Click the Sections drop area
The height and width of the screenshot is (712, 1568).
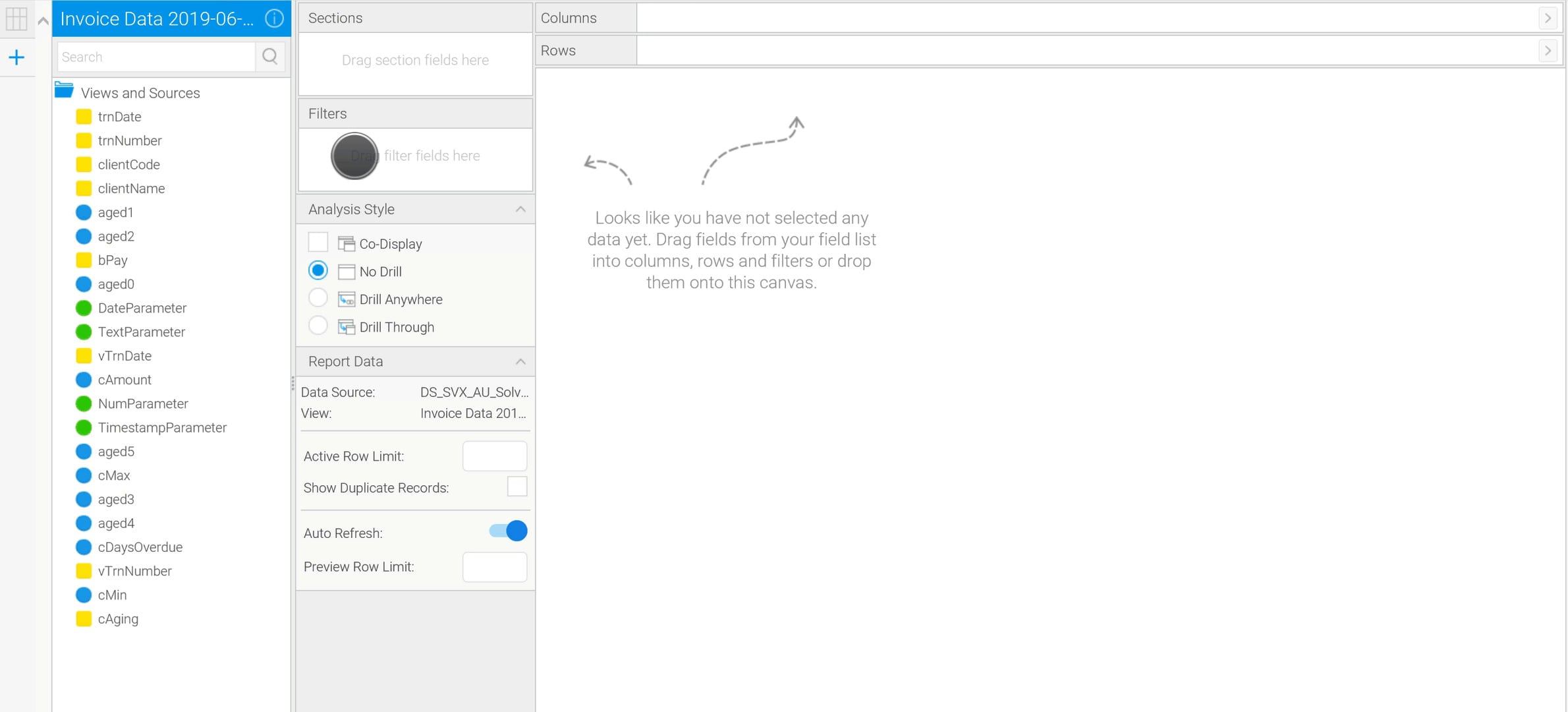pyautogui.click(x=415, y=63)
